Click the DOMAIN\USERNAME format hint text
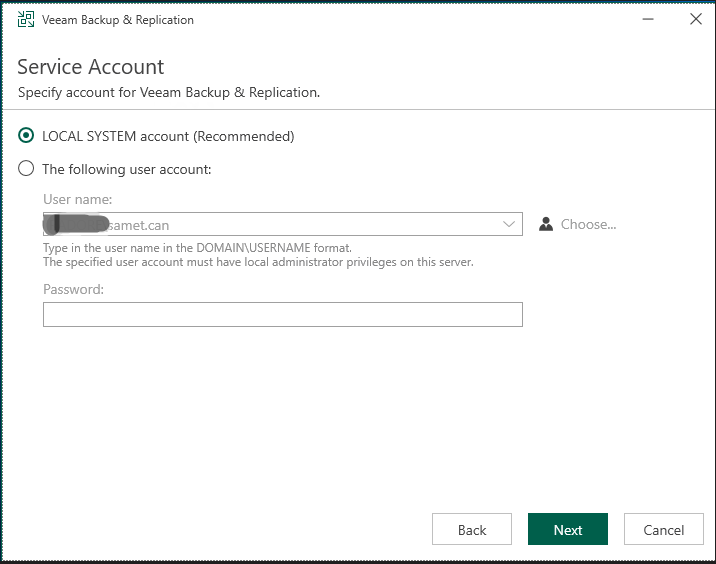 [197, 248]
